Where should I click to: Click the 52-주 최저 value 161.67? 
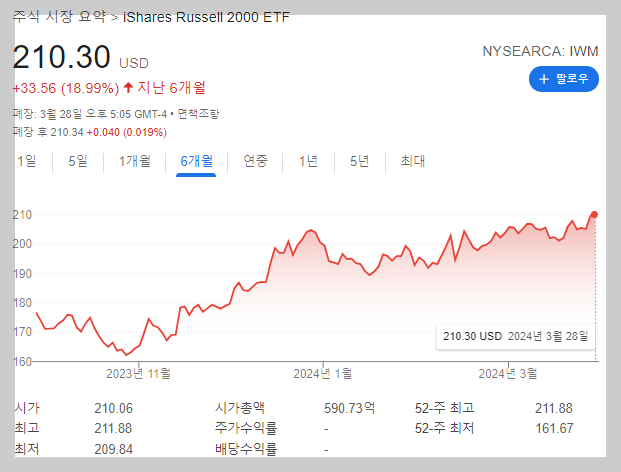pos(554,428)
